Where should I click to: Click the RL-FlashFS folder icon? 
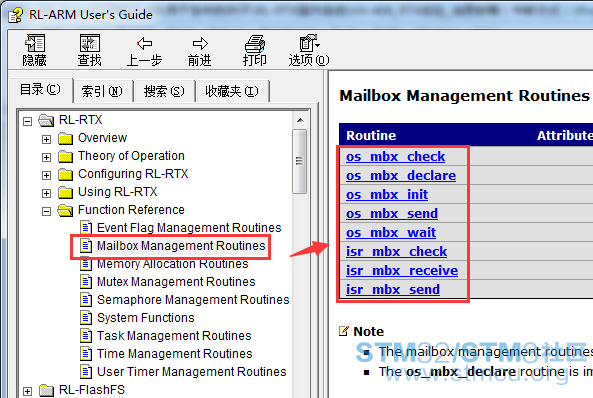point(46,390)
